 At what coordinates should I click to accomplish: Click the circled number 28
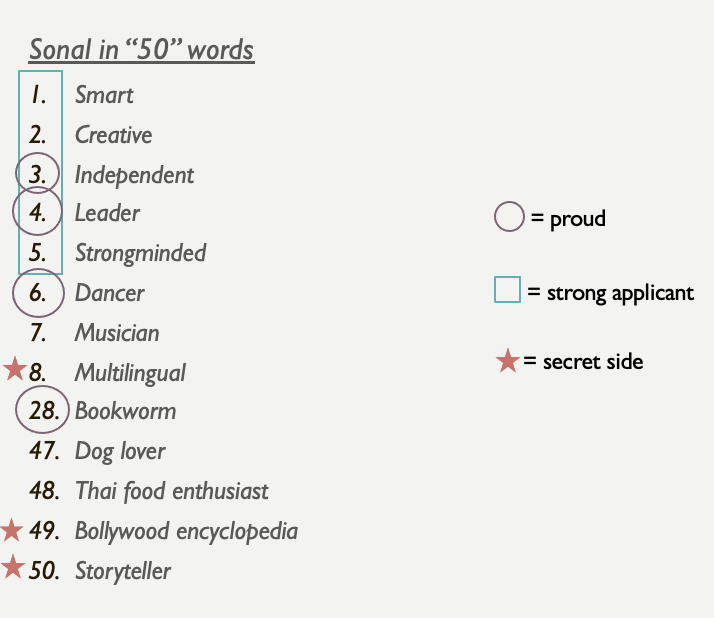click(43, 411)
